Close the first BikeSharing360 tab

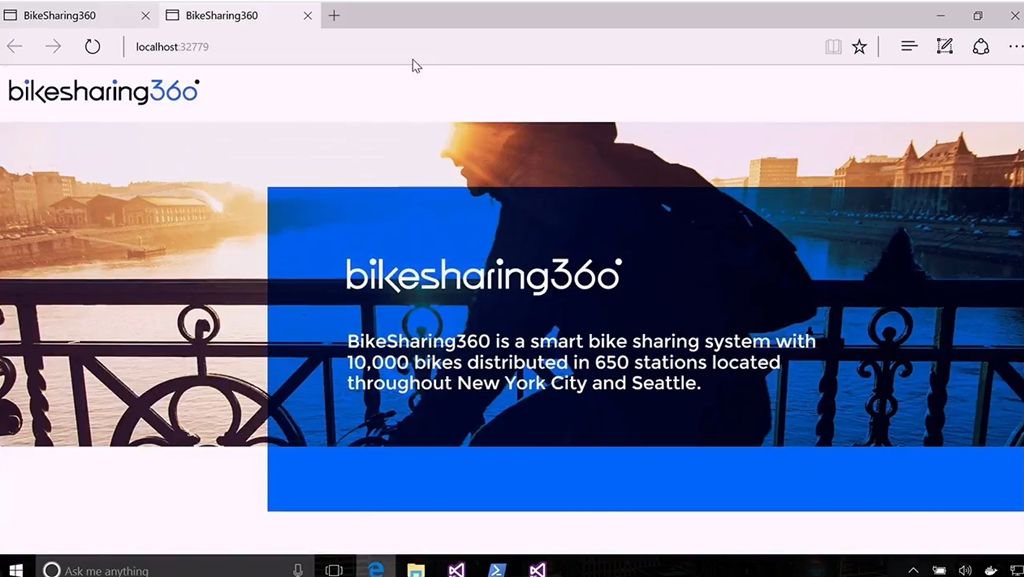146,15
